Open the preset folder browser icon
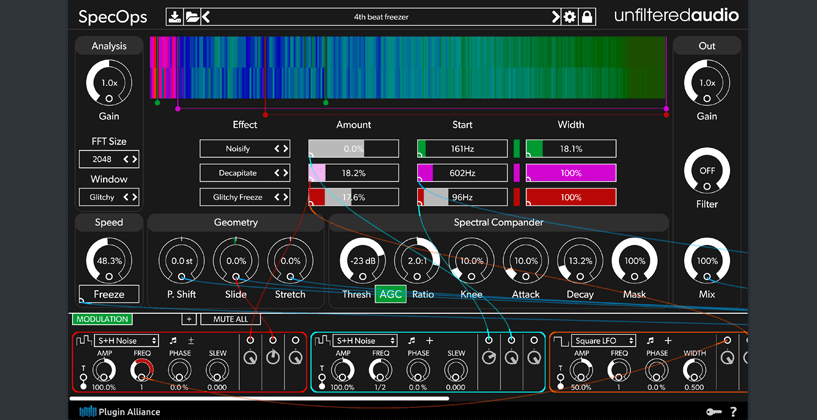This screenshot has height=420, width=817. click(191, 17)
